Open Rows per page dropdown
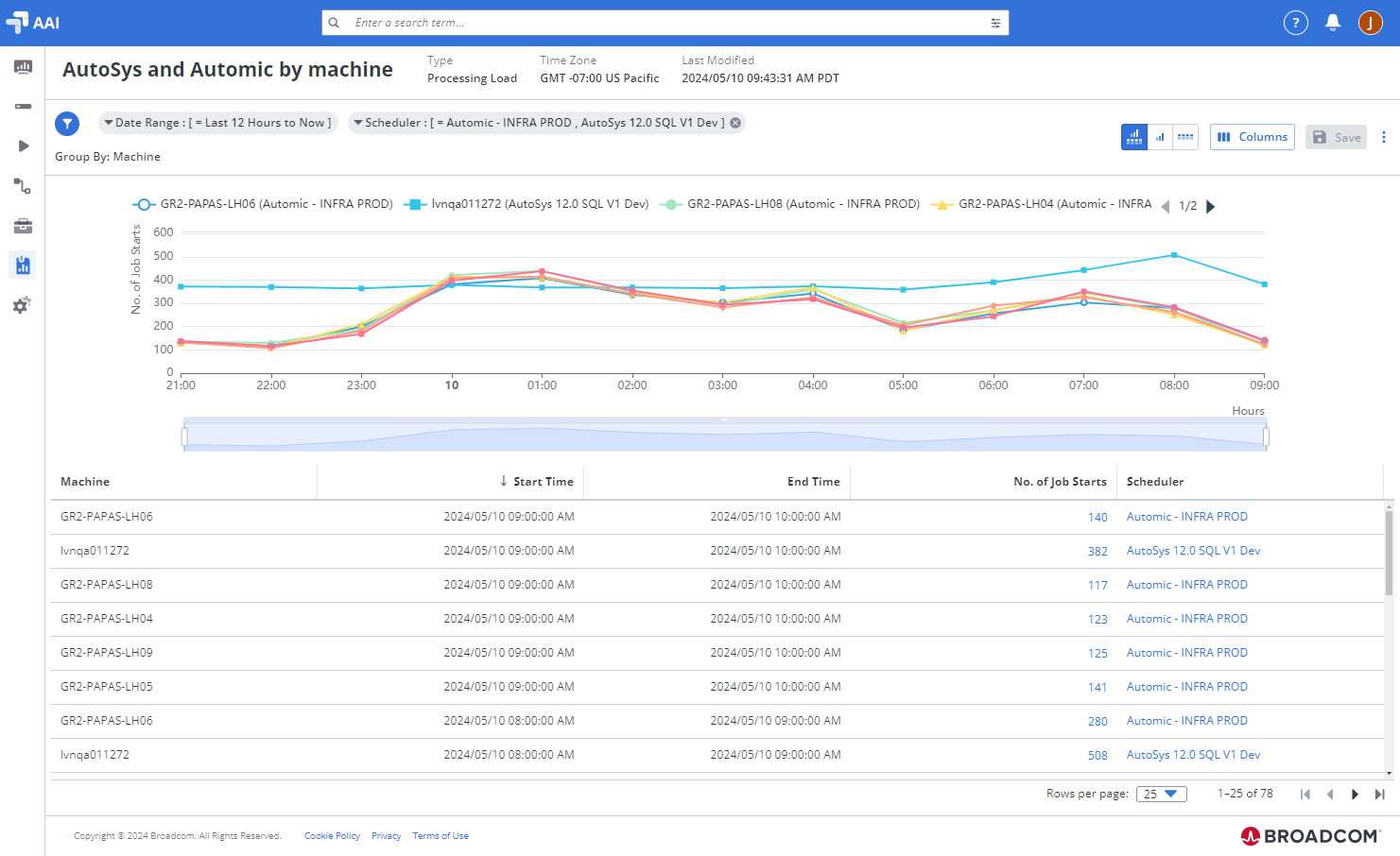This screenshot has height=856, width=1400. tap(1161, 794)
